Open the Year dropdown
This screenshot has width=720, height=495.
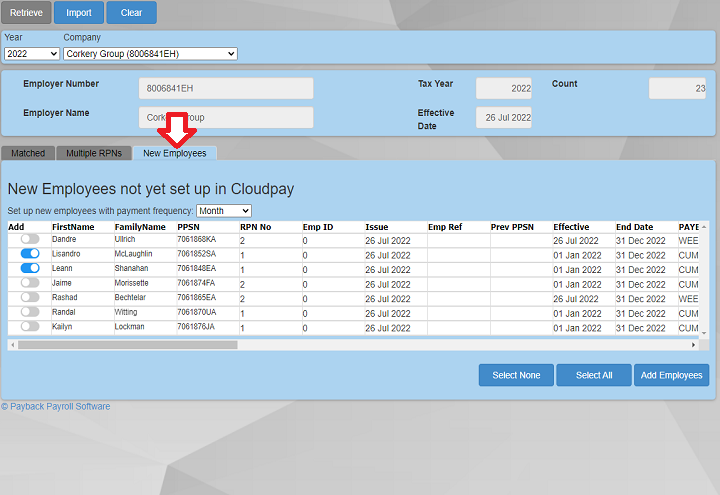31,53
